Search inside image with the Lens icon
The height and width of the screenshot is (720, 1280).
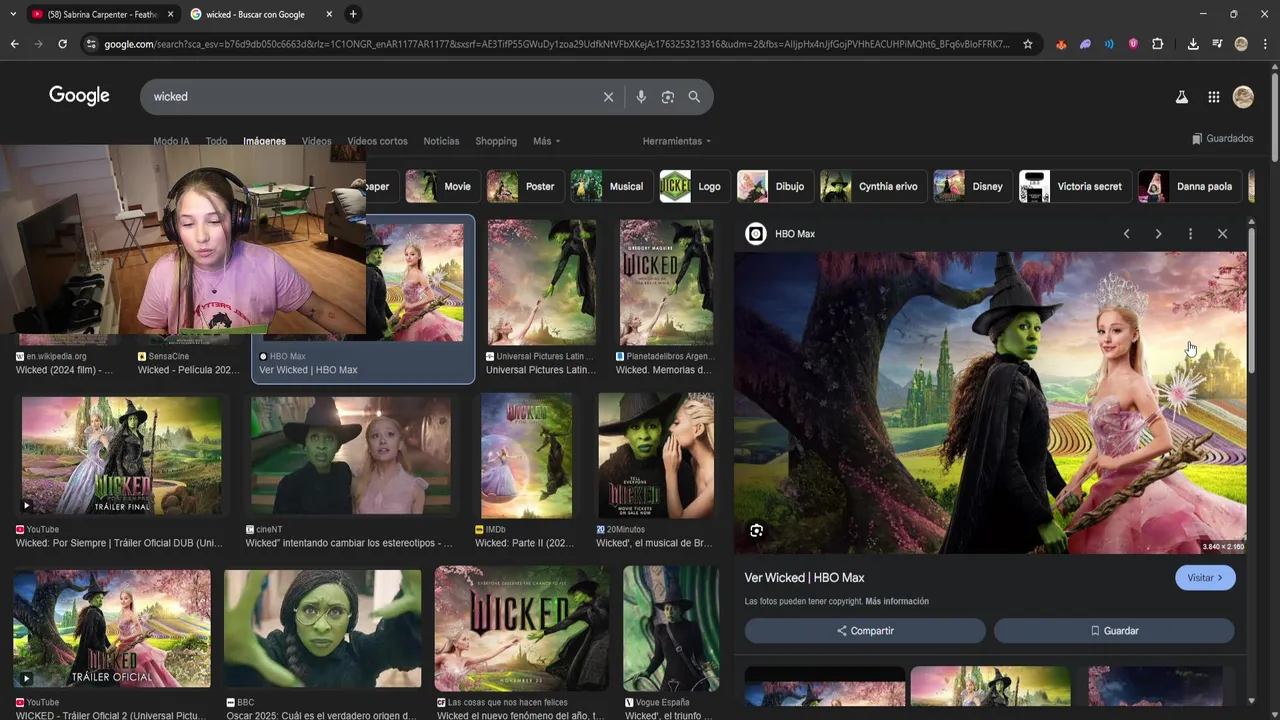pos(757,531)
